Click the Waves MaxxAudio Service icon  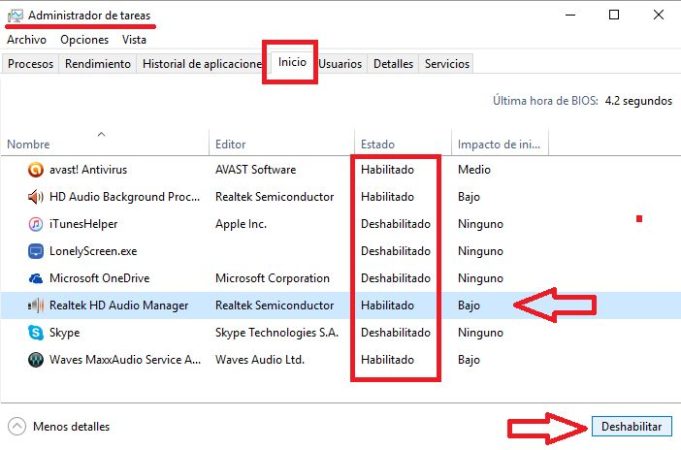(x=36, y=359)
